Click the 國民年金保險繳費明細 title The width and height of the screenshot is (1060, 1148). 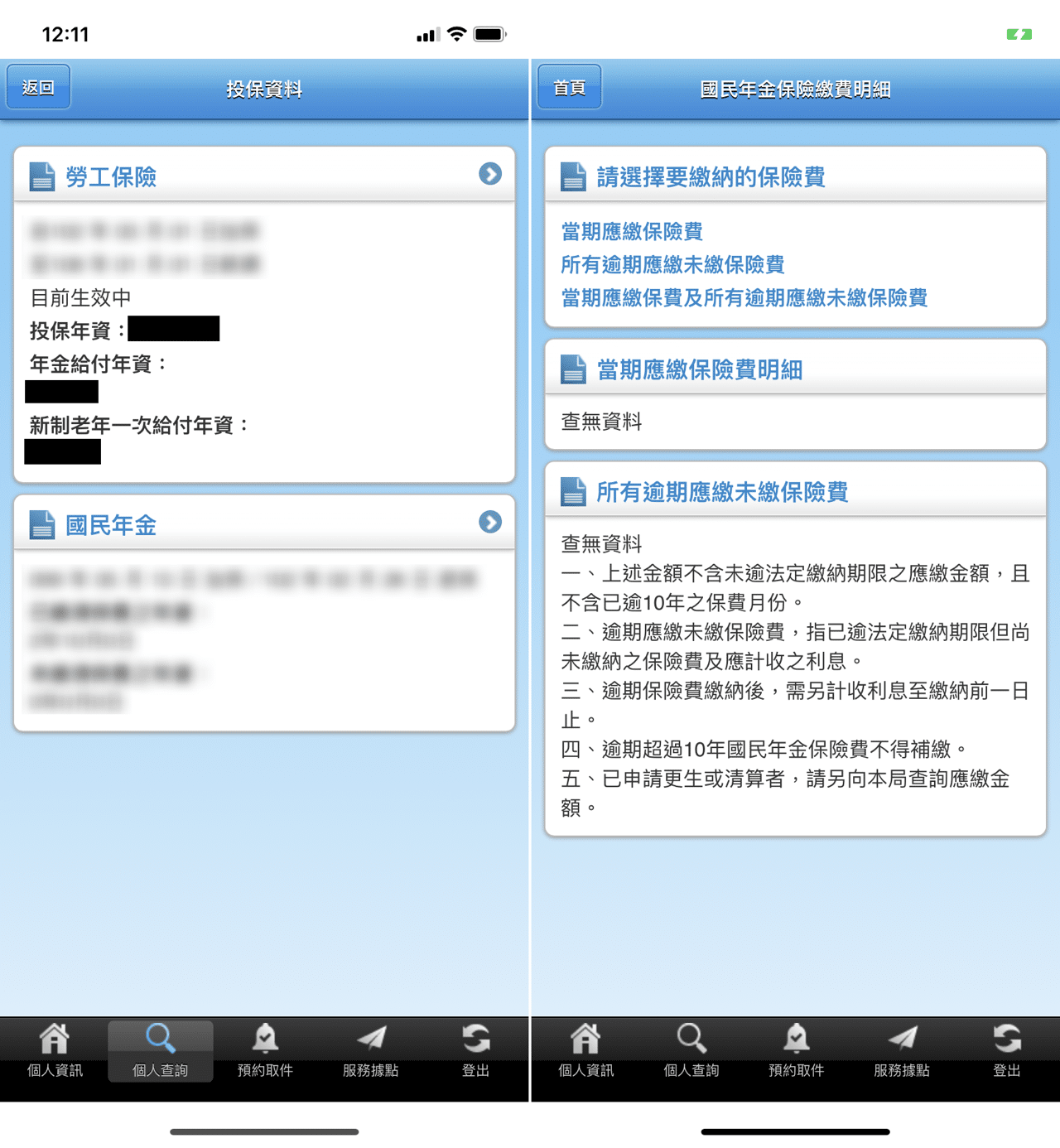(795, 89)
